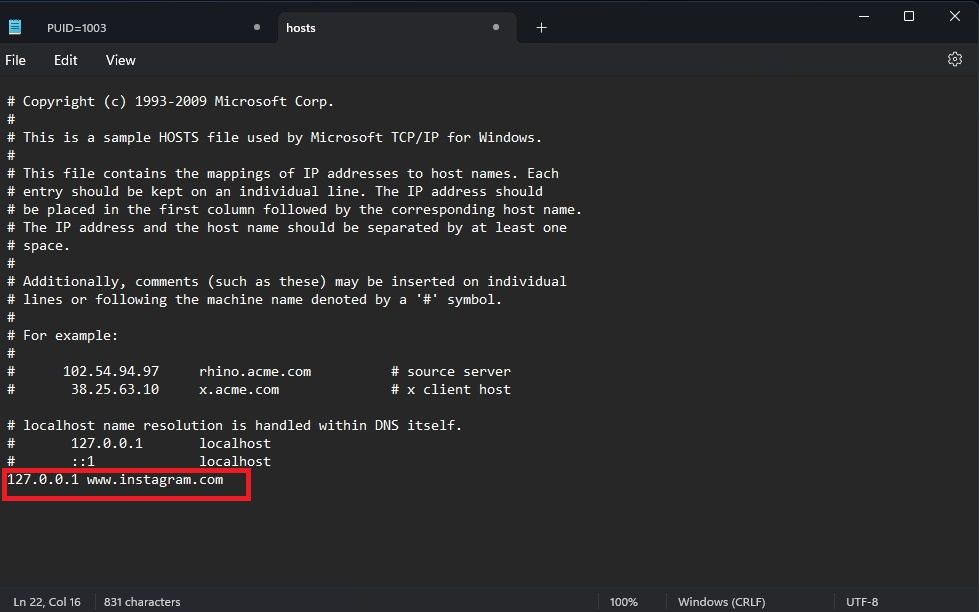Viewport: 979px width, 612px height.
Task: Open the Edit menu
Action: (x=65, y=60)
